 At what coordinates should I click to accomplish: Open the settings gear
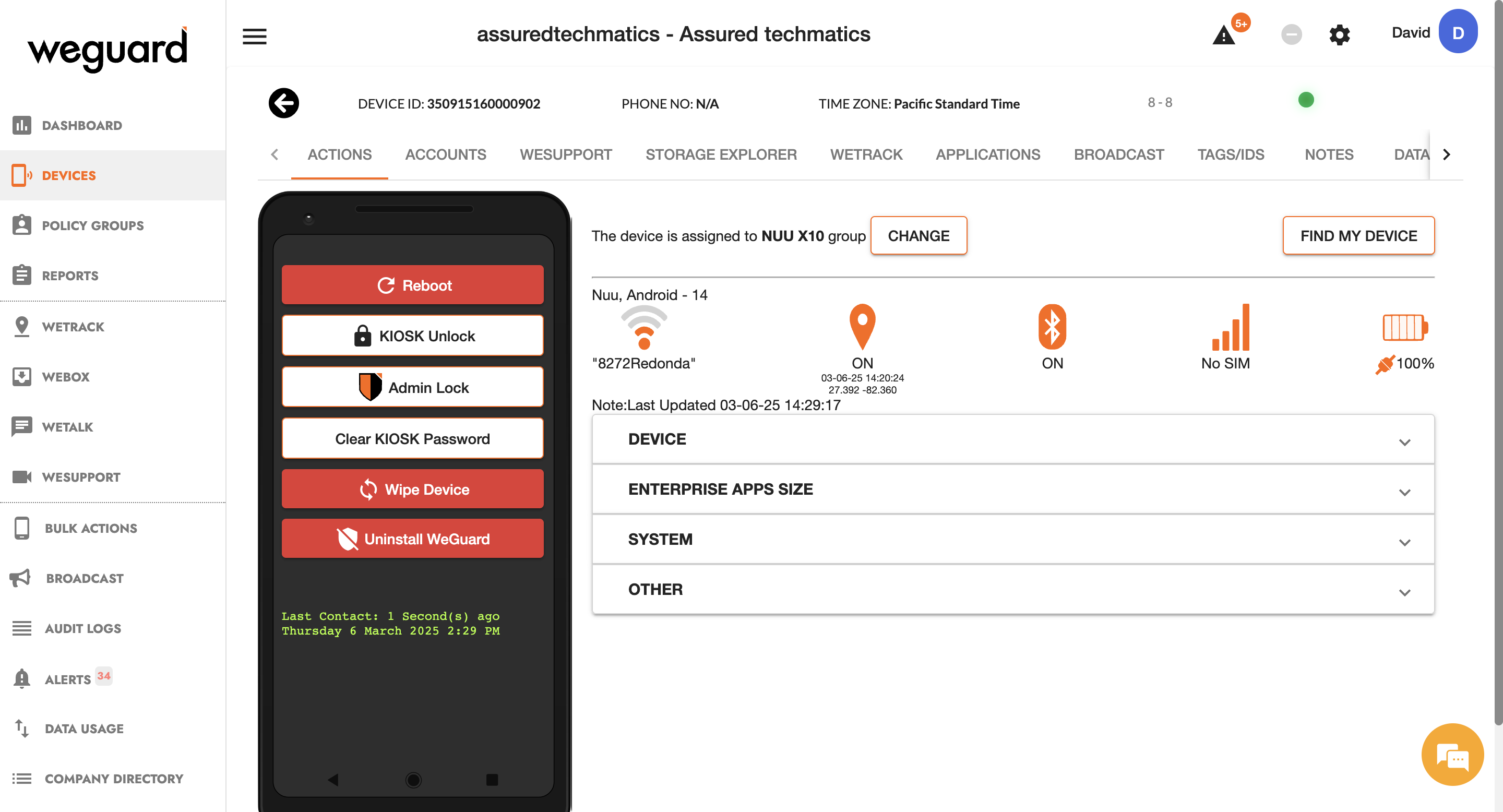(1339, 34)
